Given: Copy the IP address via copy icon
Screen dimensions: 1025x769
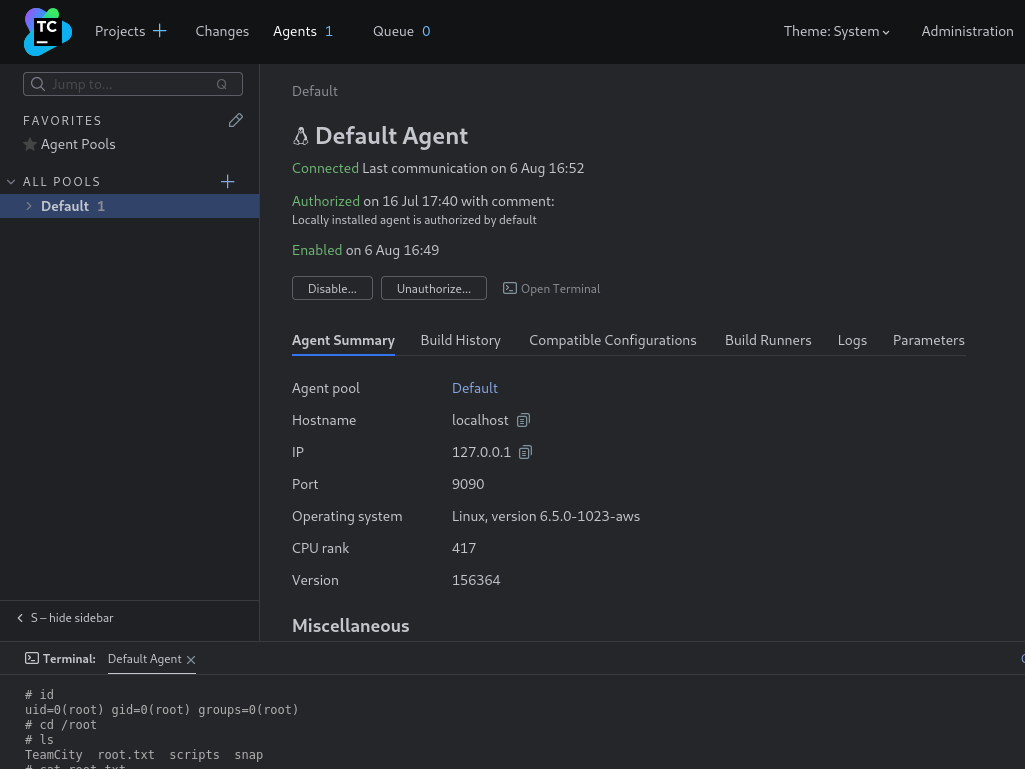Looking at the screenshot, I should point(525,452).
